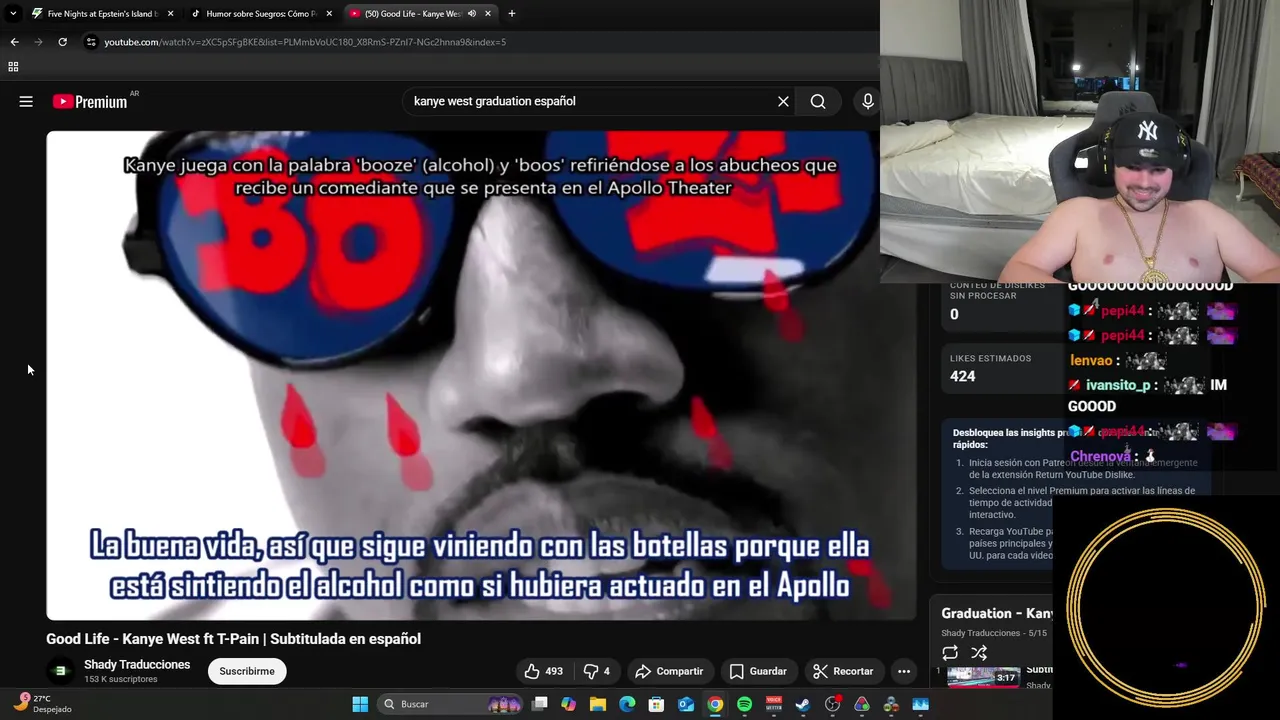Open Copilot from the taskbar
Image resolution: width=1280 pixels, height=720 pixels.
click(x=569, y=704)
